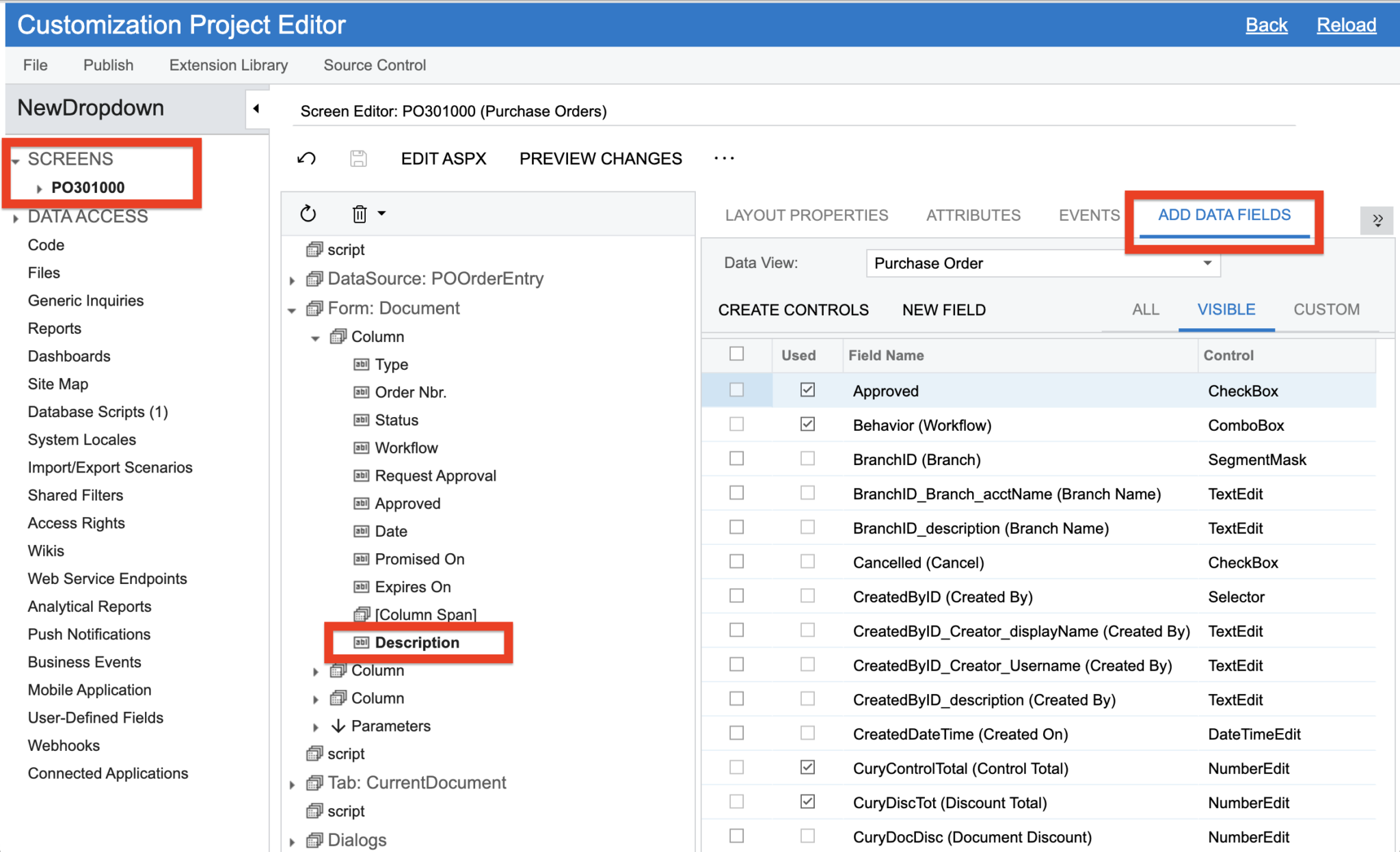Click the trash delete icon

coord(359,213)
